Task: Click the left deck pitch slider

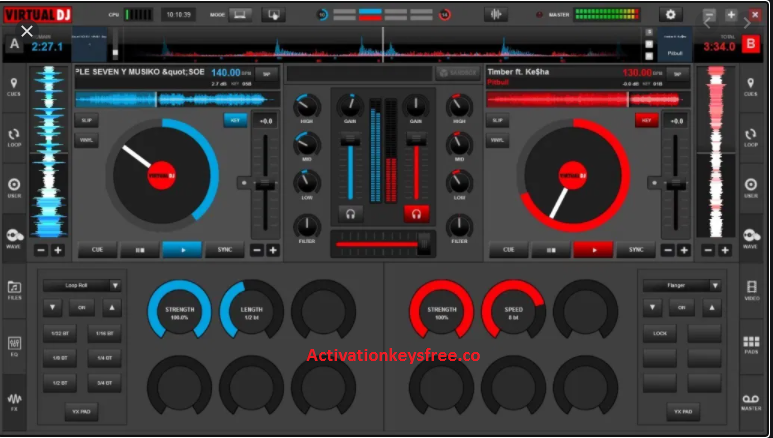Action: [x=265, y=184]
